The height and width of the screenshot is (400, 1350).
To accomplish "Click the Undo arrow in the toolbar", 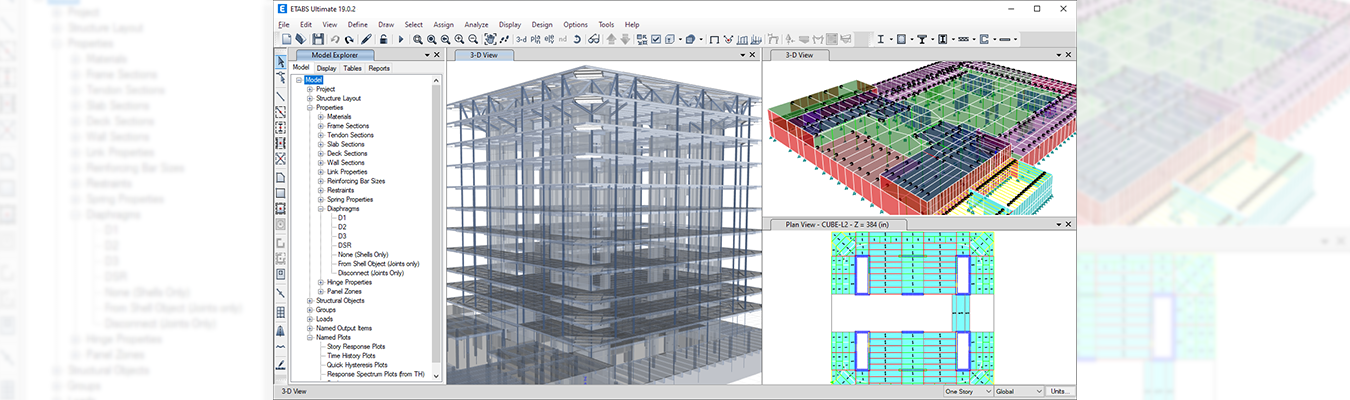I will pyautogui.click(x=335, y=39).
